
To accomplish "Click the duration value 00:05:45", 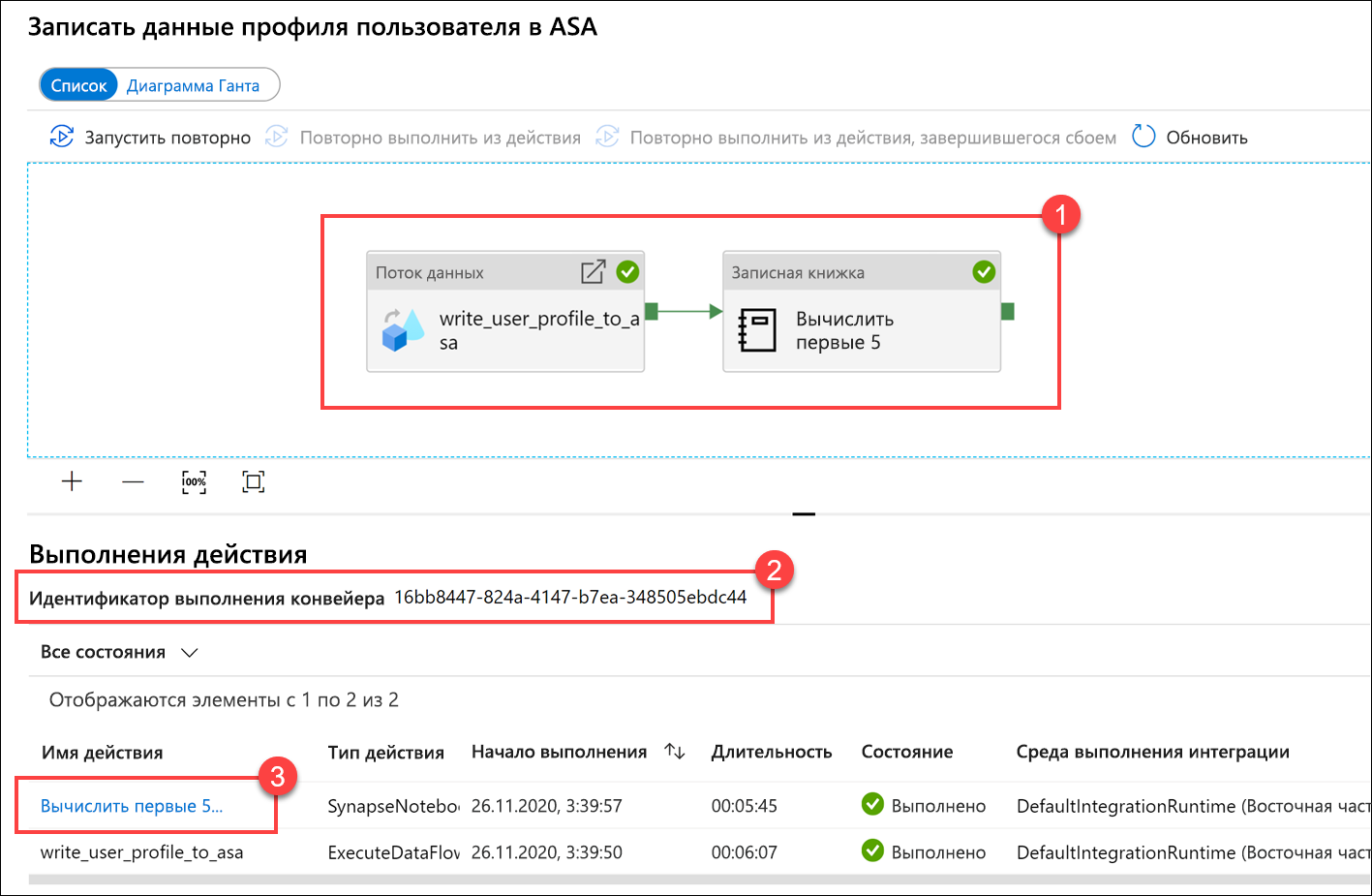I will pyautogui.click(x=744, y=806).
